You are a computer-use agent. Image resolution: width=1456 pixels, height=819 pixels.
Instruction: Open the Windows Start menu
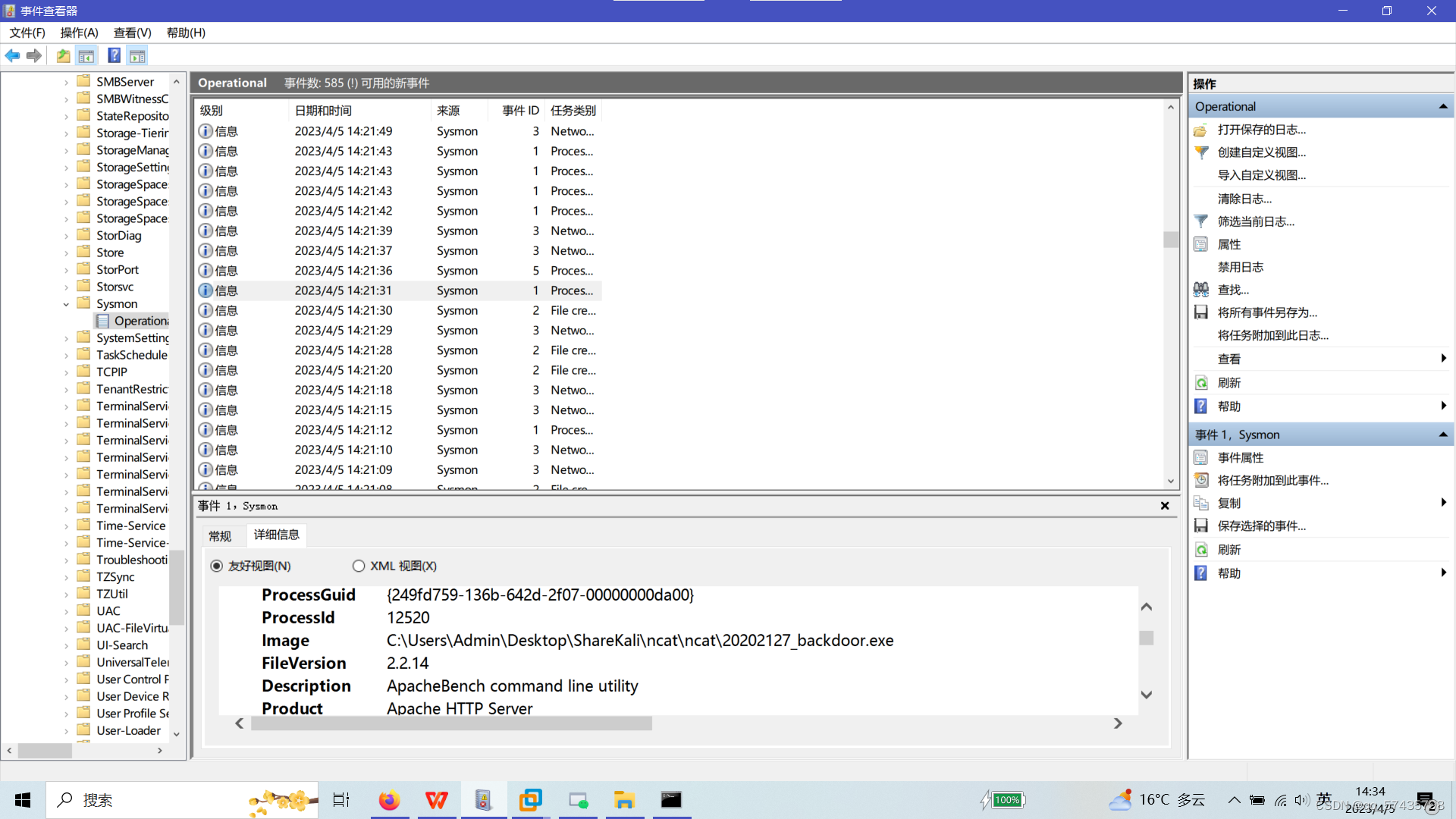coord(23,800)
